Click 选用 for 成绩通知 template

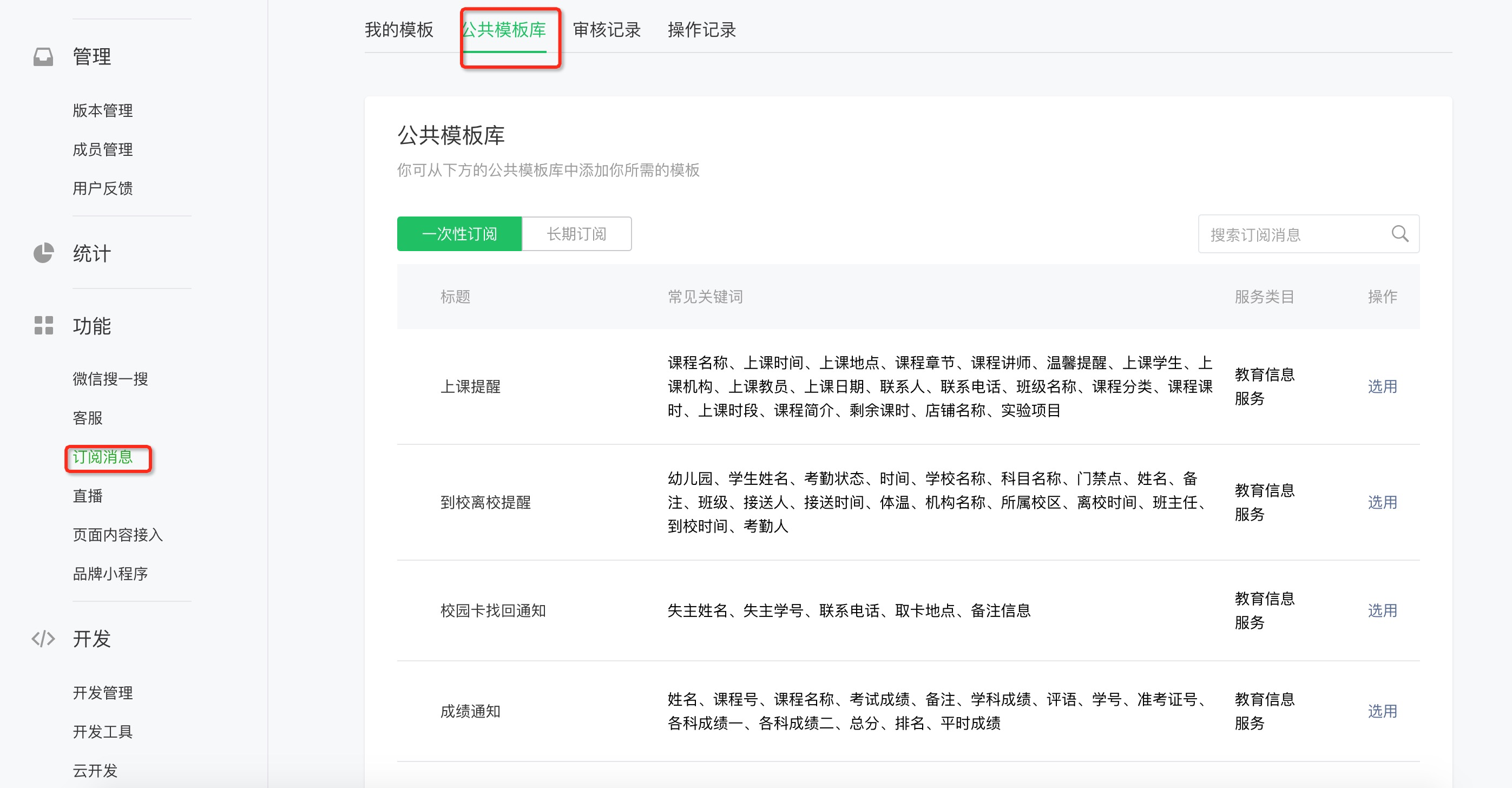1382,711
